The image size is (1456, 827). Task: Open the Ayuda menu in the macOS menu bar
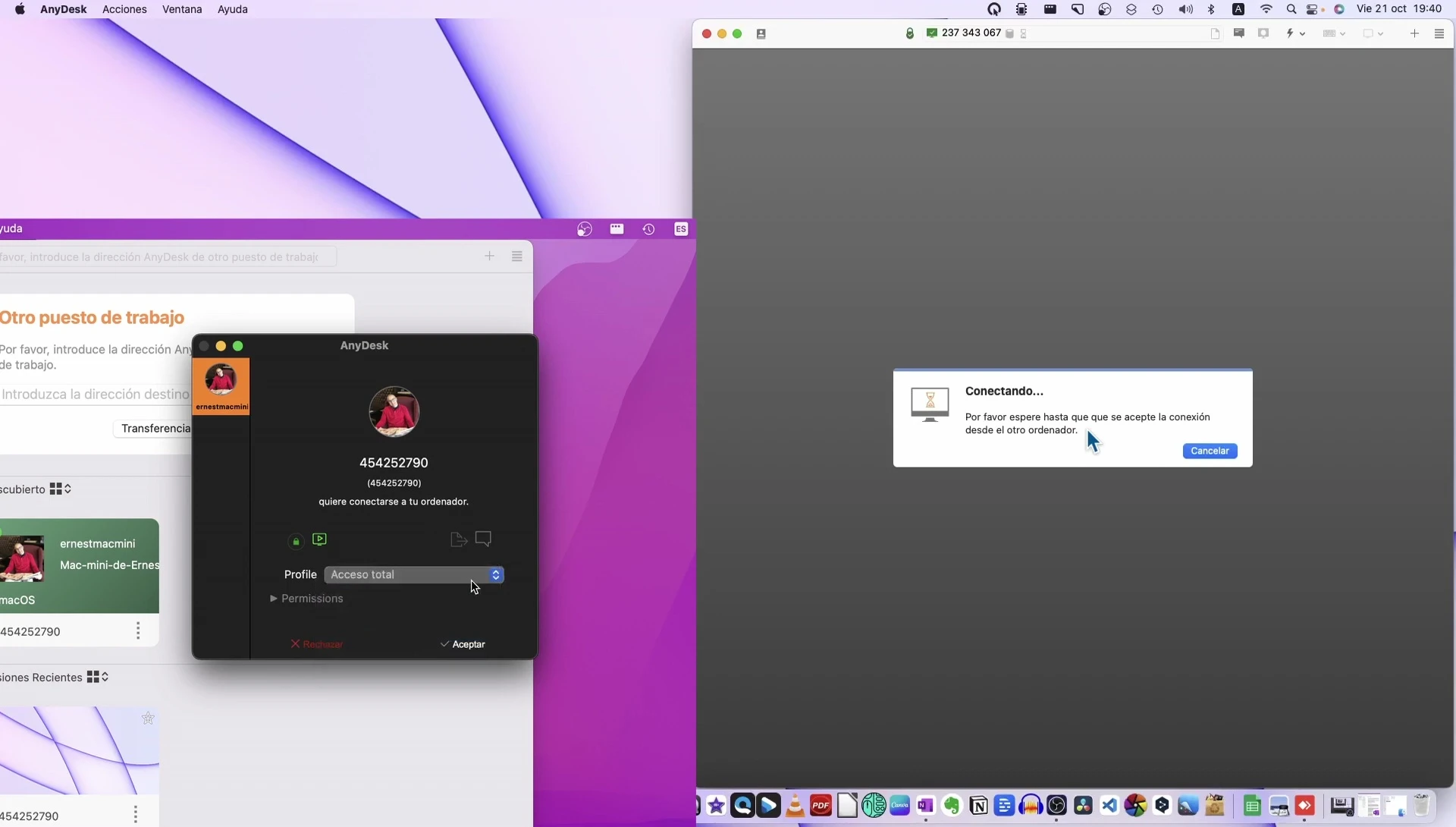pos(232,9)
